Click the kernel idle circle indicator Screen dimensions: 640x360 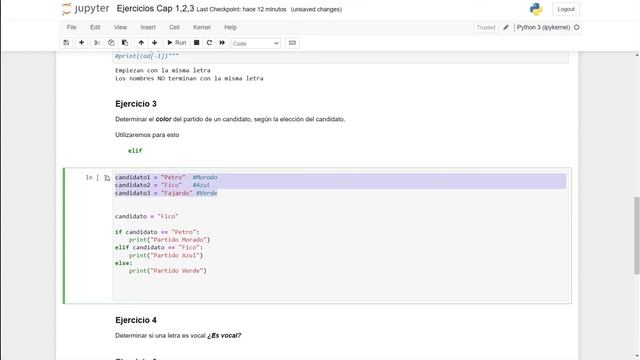coord(577,27)
